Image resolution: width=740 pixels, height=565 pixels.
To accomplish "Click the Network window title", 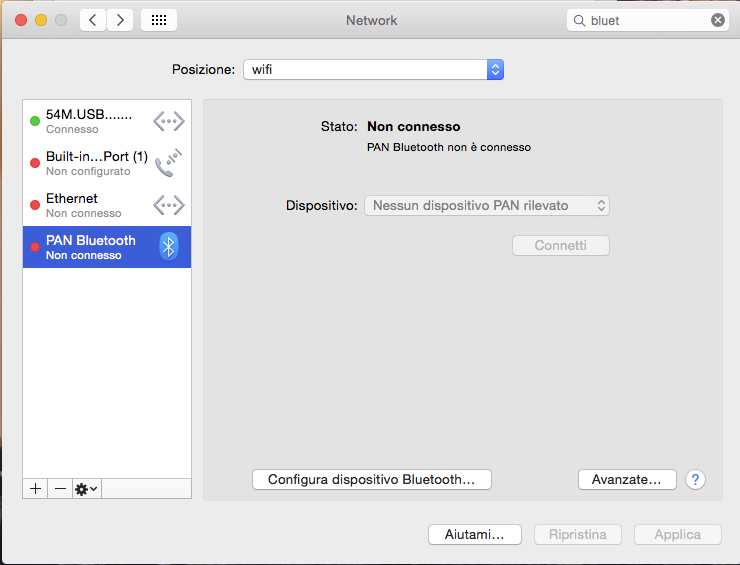I will click(x=371, y=20).
